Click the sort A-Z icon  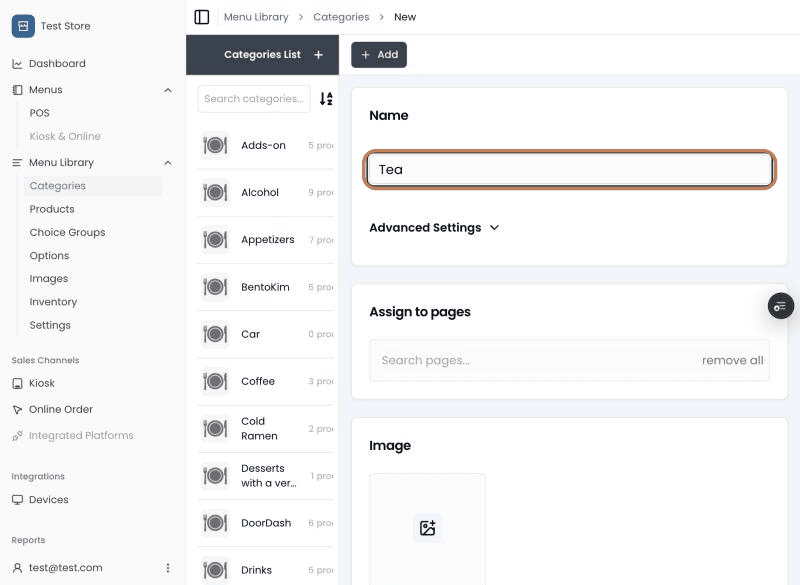point(326,98)
